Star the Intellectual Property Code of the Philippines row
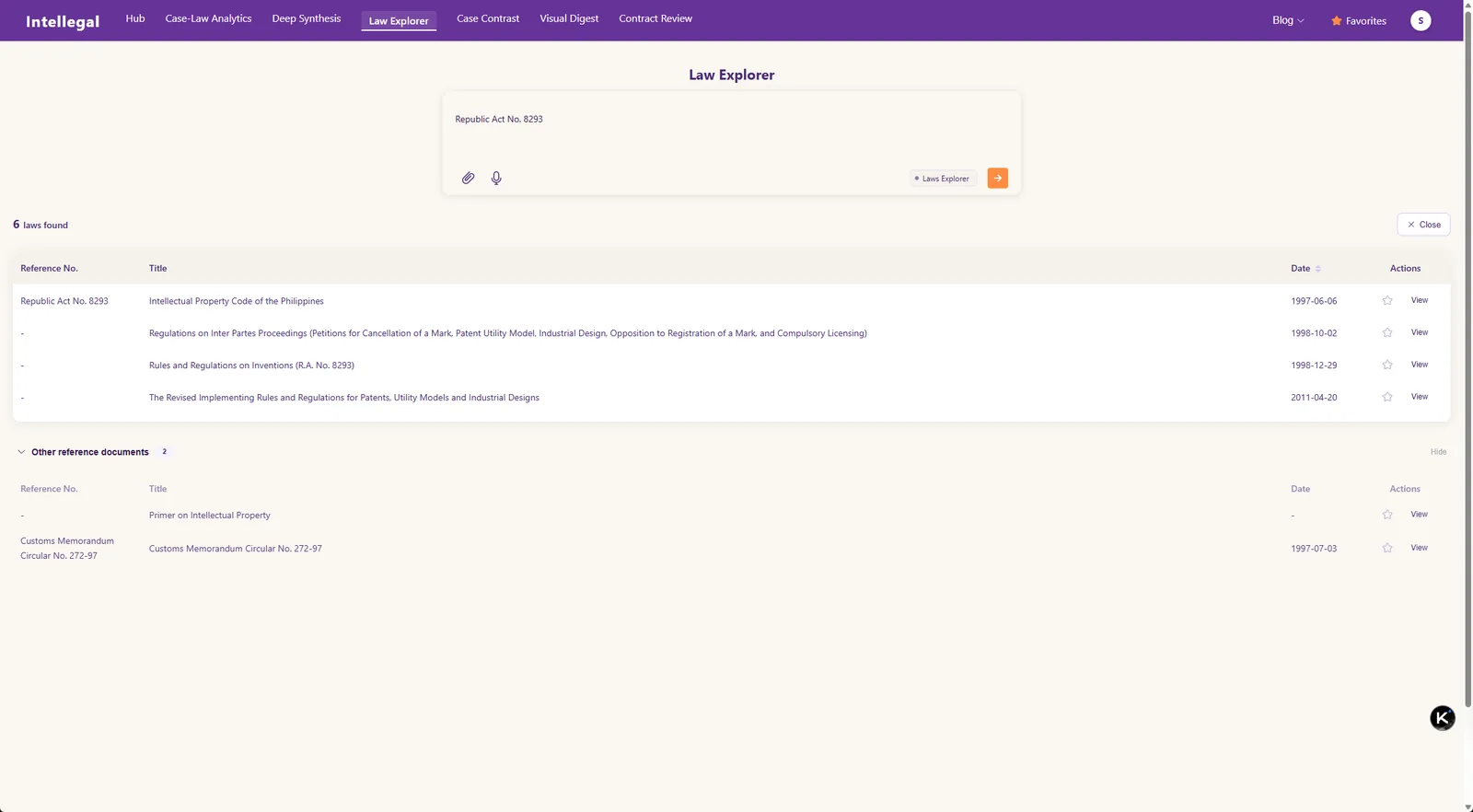The image size is (1473, 812). pos(1387,300)
